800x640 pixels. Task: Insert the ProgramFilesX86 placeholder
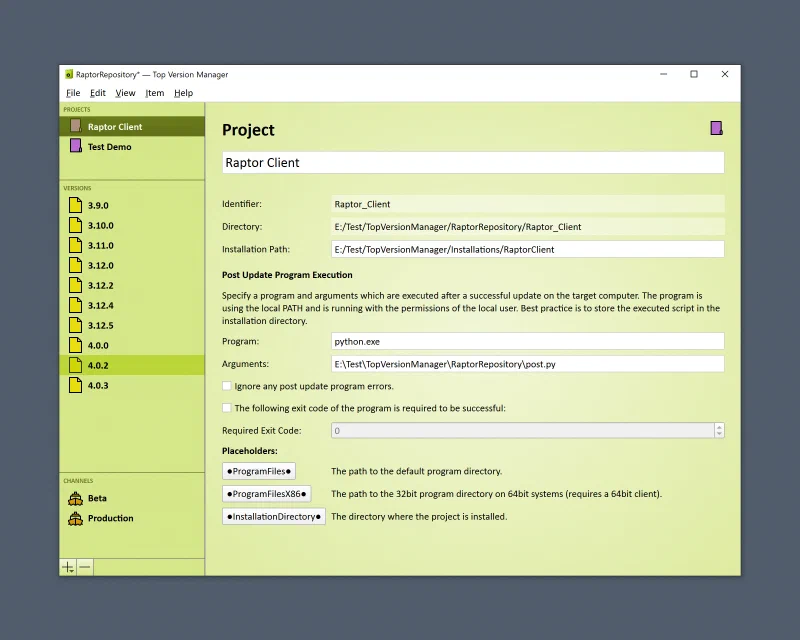point(266,494)
